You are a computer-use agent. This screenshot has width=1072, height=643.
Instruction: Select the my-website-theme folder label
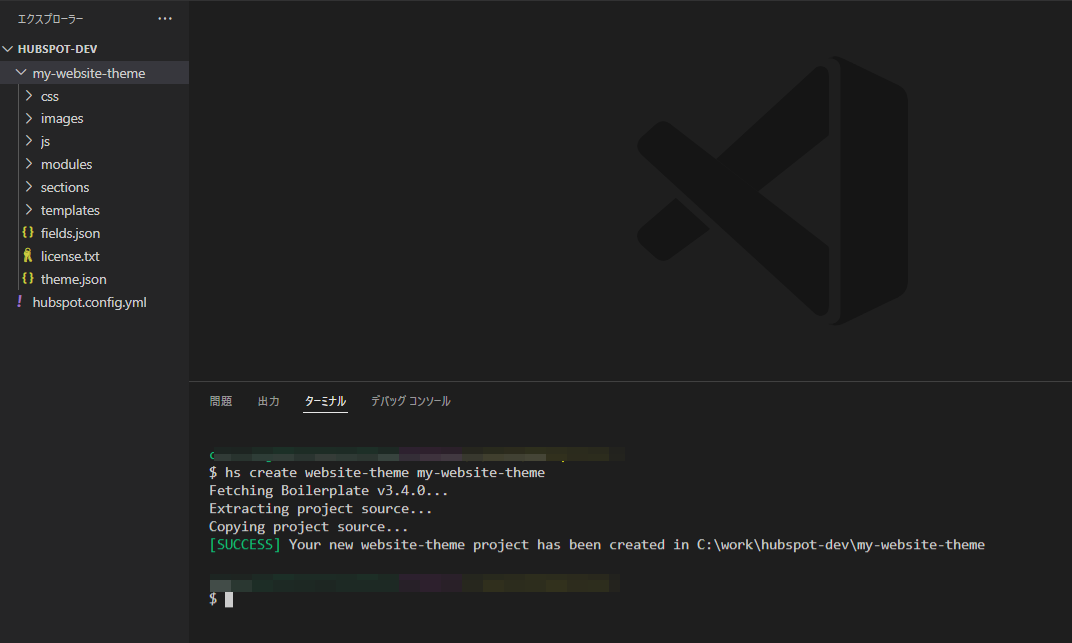tap(89, 73)
